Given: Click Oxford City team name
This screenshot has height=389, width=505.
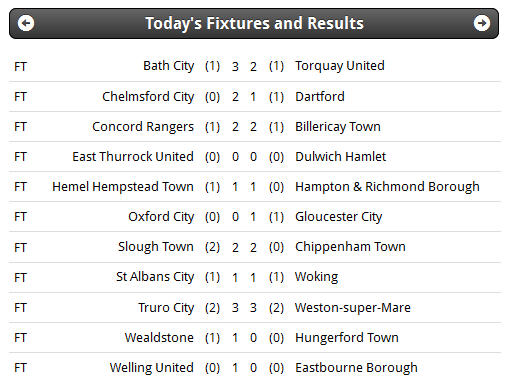Looking at the screenshot, I should 161,217.
